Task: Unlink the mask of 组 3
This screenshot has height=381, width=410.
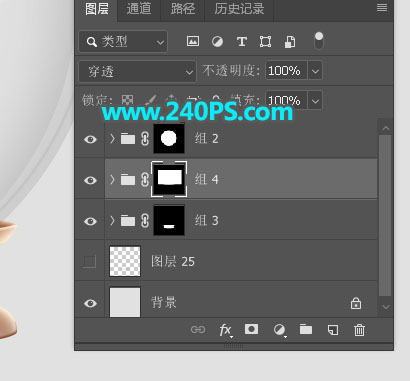Action: pyautogui.click(x=145, y=221)
